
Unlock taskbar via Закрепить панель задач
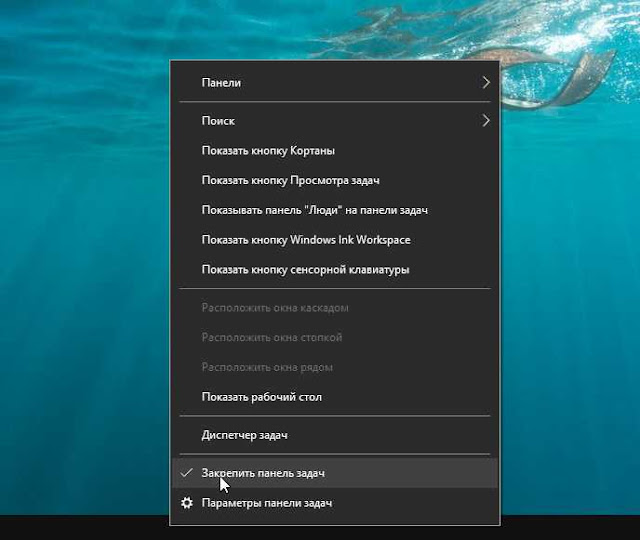[x=334, y=473]
